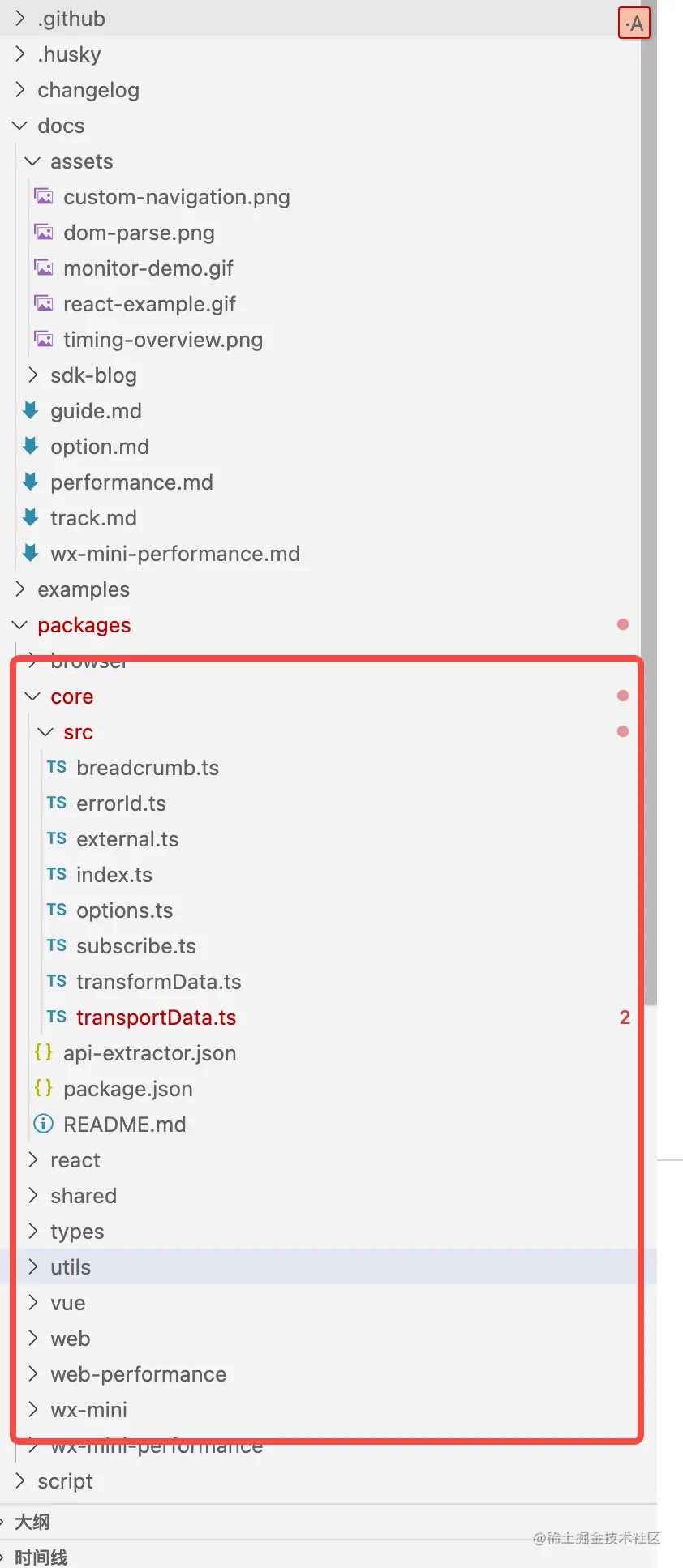The image size is (683, 1568).
Task: Click the braces icon next to package.json
Action: (x=44, y=1088)
